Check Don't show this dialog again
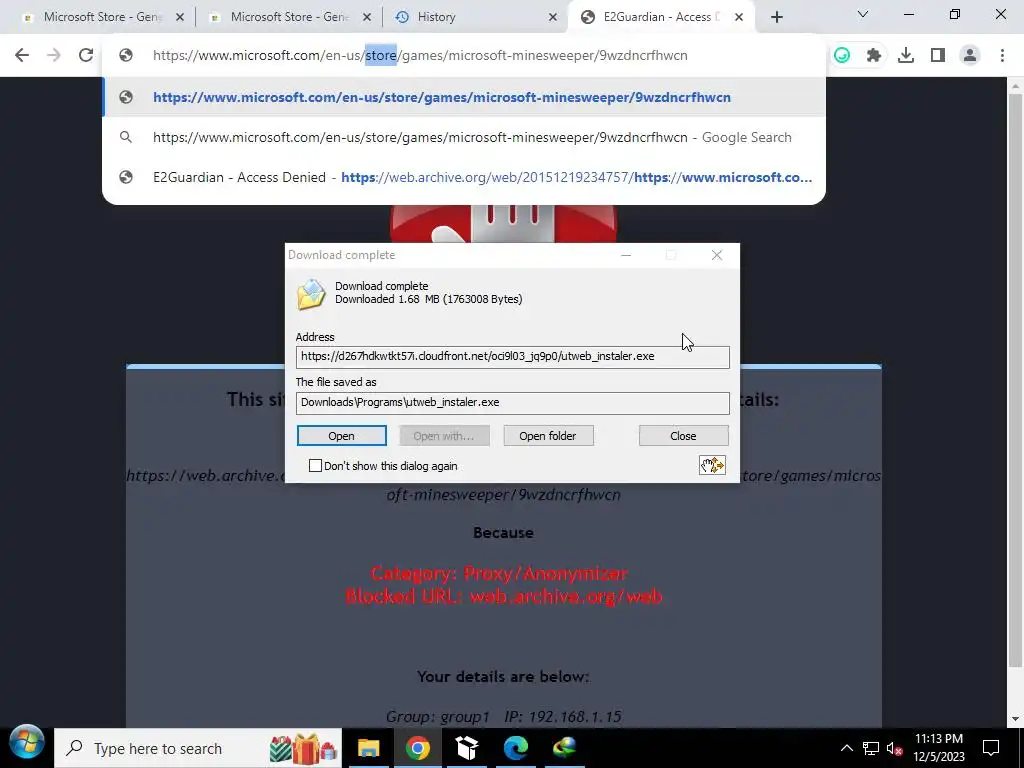Screen dimensions: 1024x768 pyautogui.click(x=315, y=466)
